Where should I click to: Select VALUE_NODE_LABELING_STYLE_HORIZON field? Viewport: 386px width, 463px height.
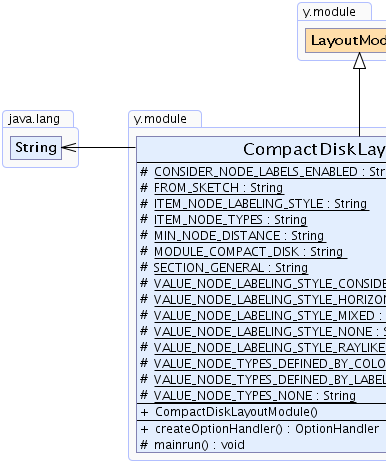pos(269,300)
